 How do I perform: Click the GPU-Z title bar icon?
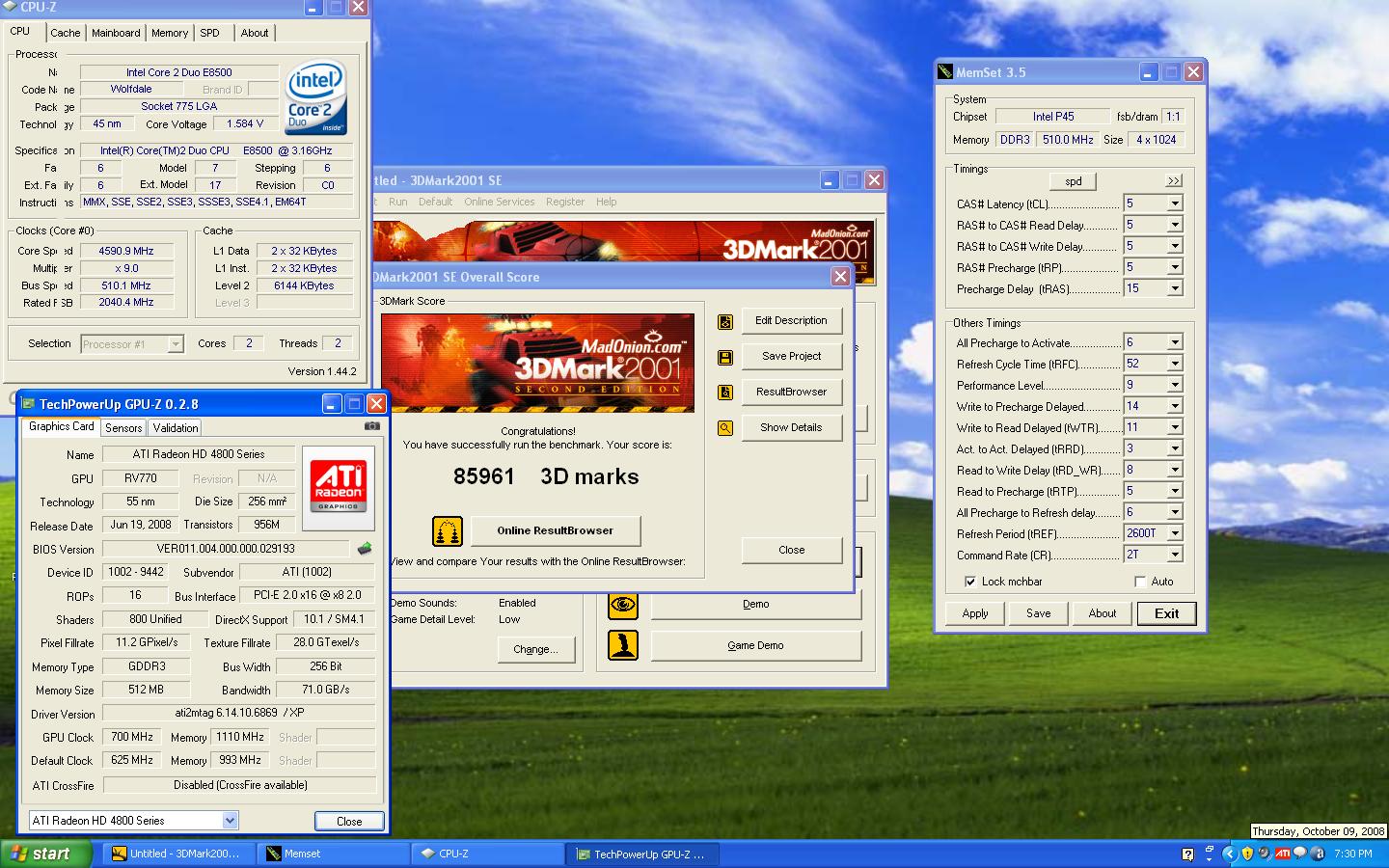click(x=29, y=404)
